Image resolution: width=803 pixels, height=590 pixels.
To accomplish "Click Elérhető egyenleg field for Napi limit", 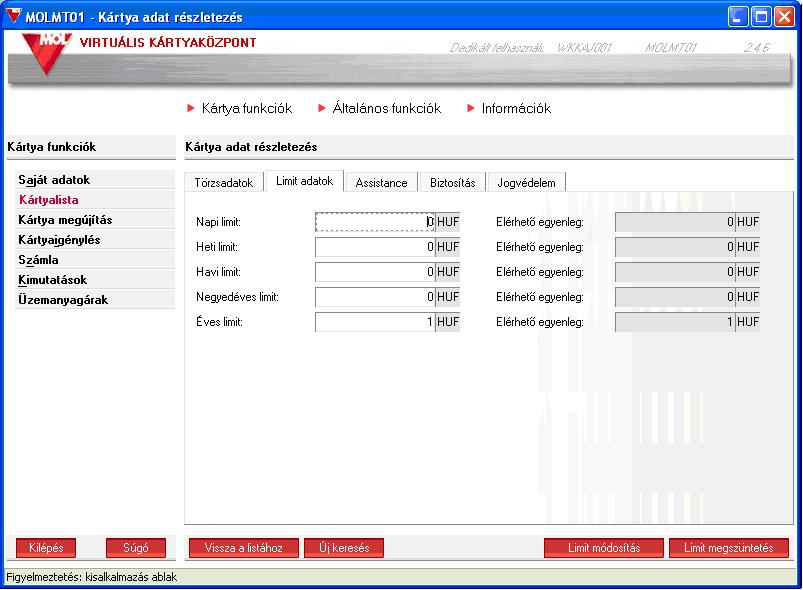I will pos(675,222).
